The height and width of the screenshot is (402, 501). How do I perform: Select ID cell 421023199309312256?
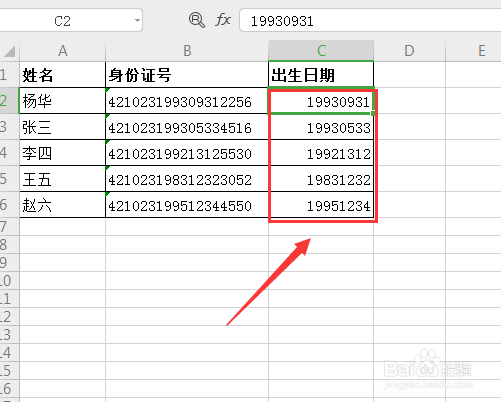point(187,101)
